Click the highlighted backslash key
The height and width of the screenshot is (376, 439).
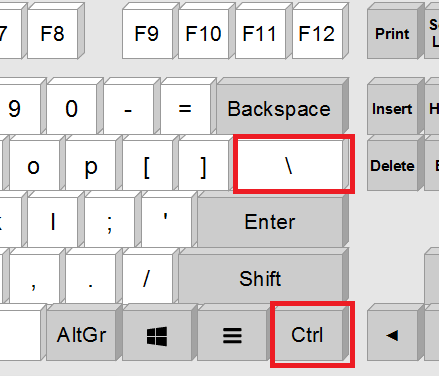[294, 164]
